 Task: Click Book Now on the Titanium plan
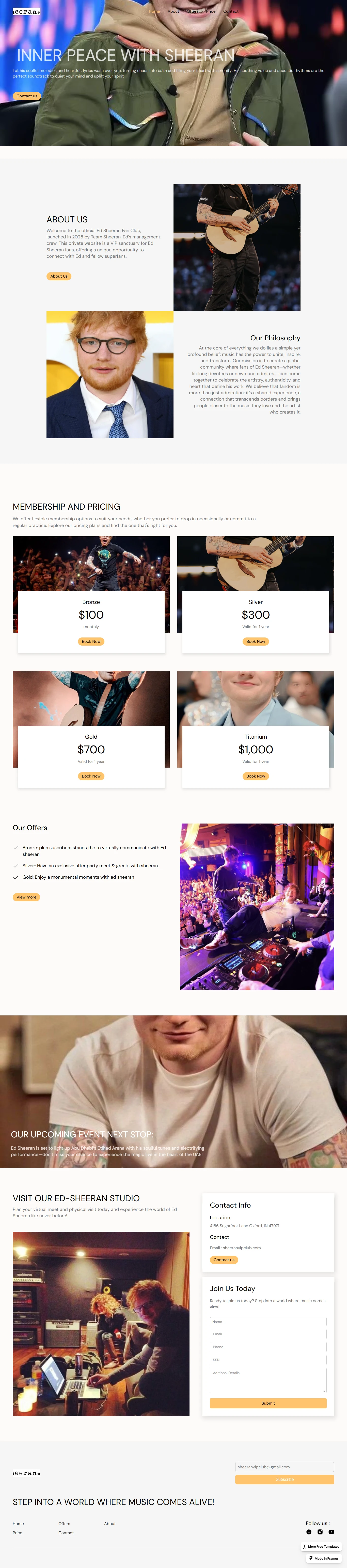coord(256,776)
